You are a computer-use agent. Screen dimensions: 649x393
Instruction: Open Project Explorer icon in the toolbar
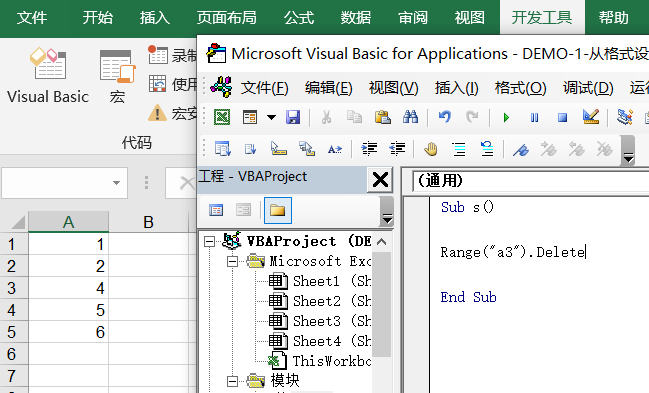coord(624,117)
